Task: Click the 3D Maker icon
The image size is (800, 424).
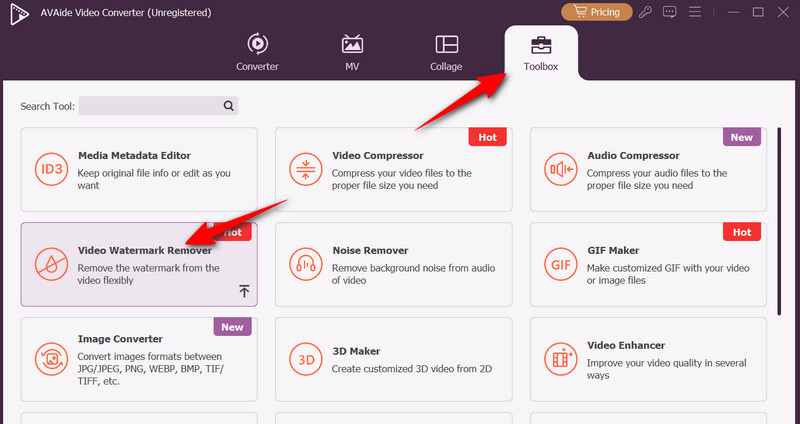Action: 304,358
